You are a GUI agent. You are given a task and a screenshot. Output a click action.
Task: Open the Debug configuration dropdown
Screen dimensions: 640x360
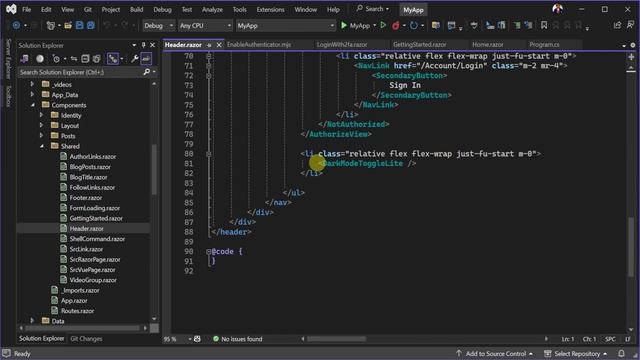tap(158, 26)
